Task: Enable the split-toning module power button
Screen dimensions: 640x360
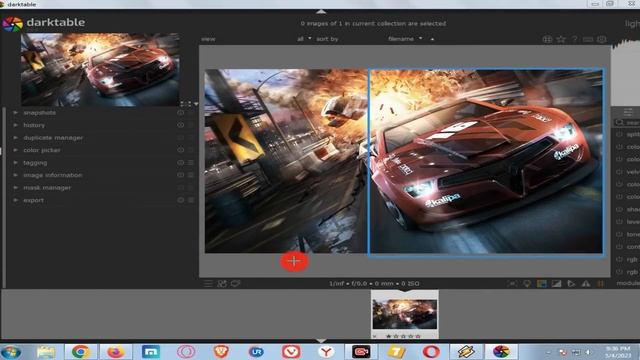Action: 620,134
